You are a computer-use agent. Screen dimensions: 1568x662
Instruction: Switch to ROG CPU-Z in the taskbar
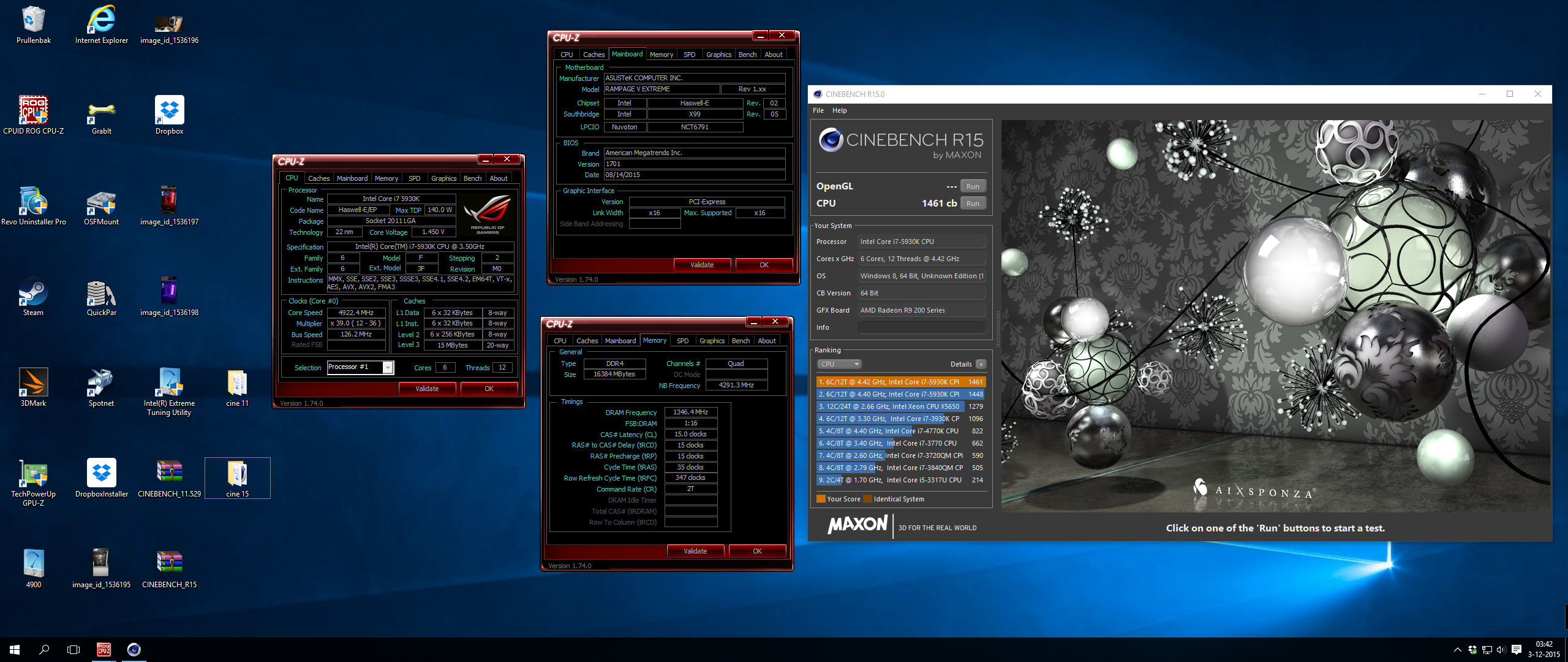click(104, 650)
